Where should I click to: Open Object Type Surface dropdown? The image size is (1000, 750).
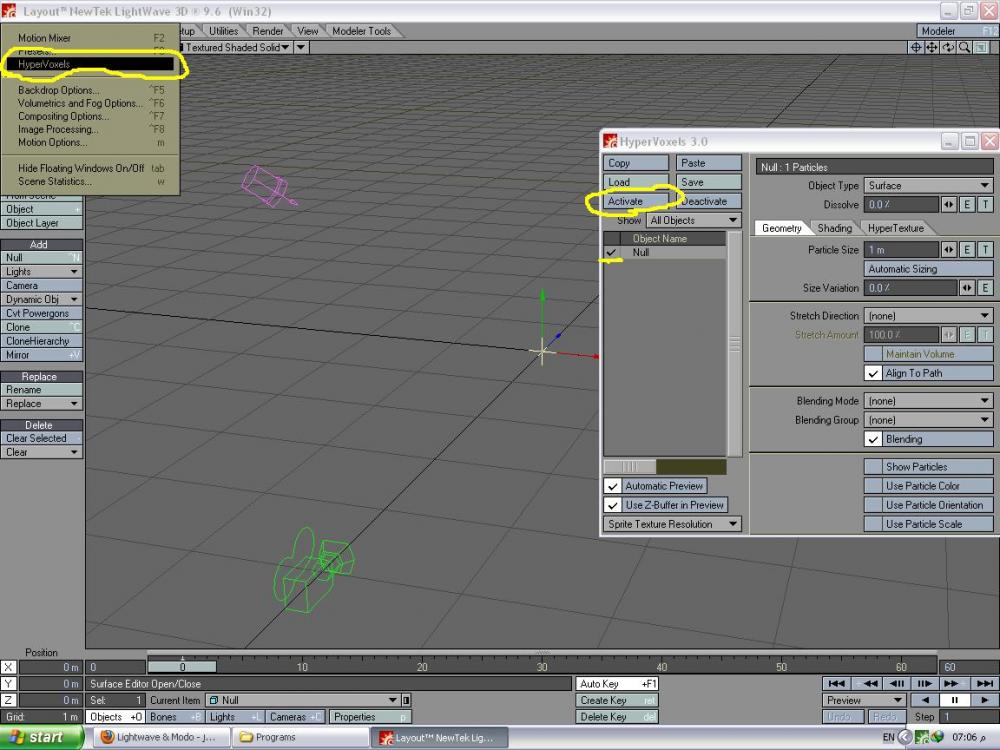(x=929, y=186)
